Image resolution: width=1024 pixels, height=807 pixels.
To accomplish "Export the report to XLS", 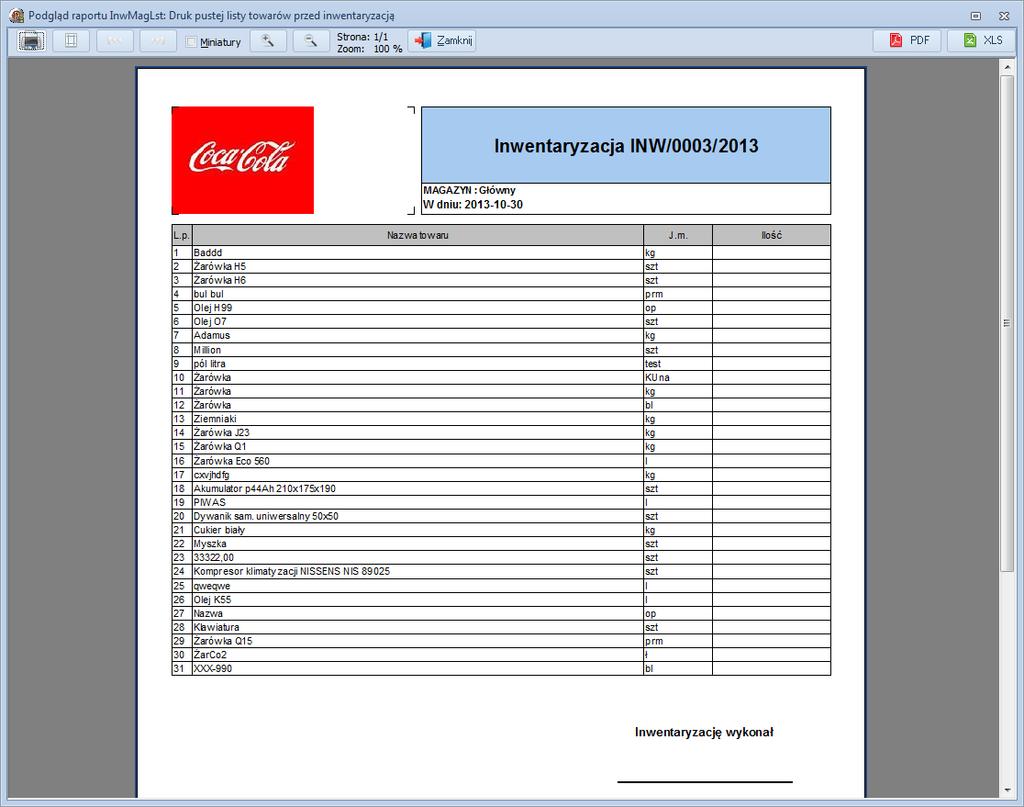I will click(x=982, y=40).
